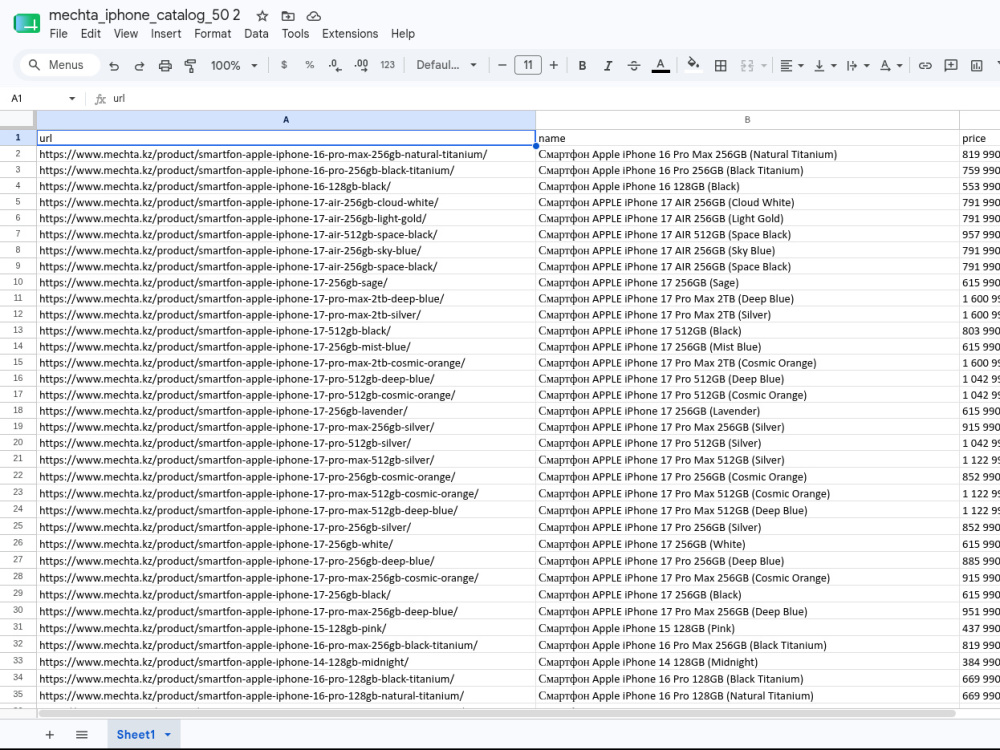Toggle strikethrough formatting
Image resolution: width=1000 pixels, height=750 pixels.
[x=633, y=65]
